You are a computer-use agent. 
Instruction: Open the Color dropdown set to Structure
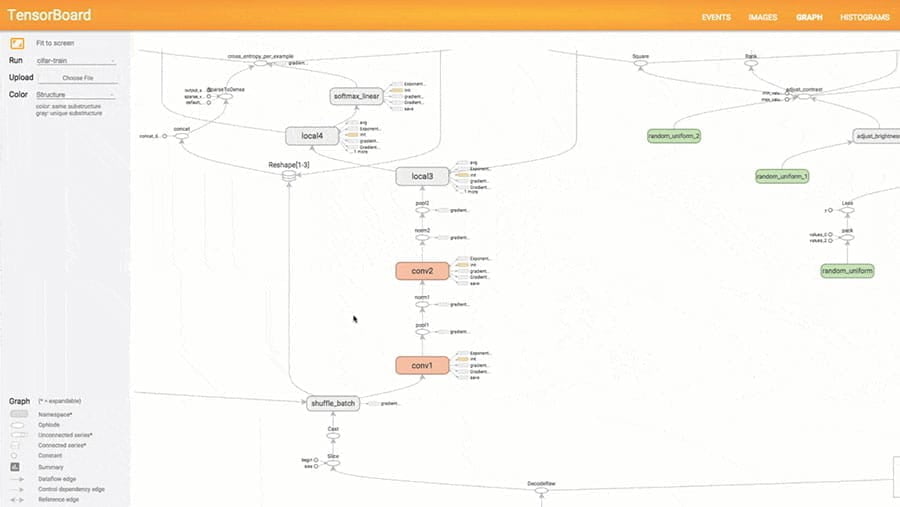point(75,94)
